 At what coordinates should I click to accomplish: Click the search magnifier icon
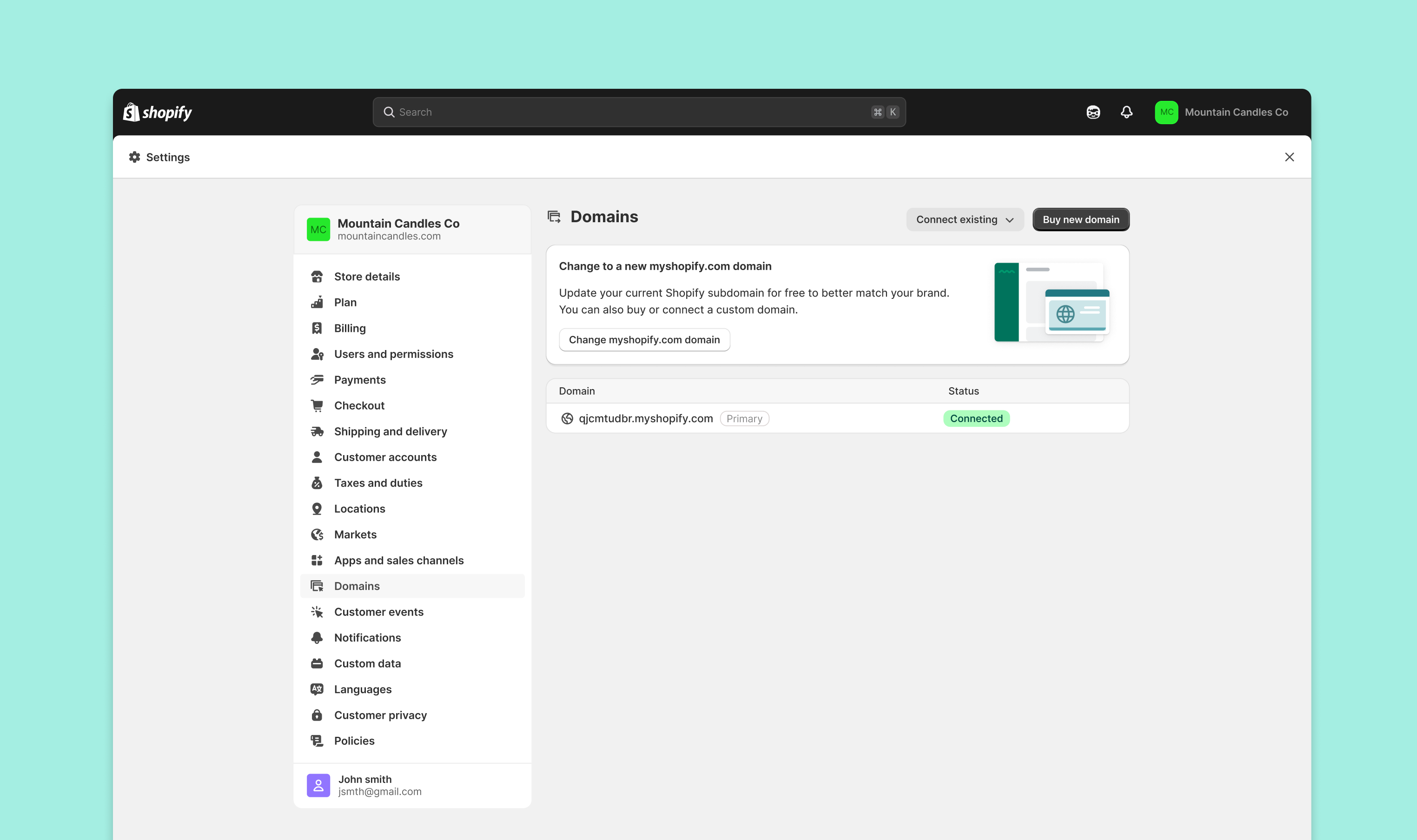point(389,112)
